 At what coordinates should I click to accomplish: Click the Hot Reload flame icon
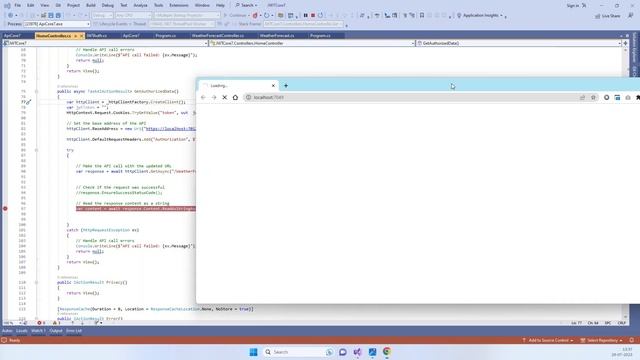(x=255, y=16)
